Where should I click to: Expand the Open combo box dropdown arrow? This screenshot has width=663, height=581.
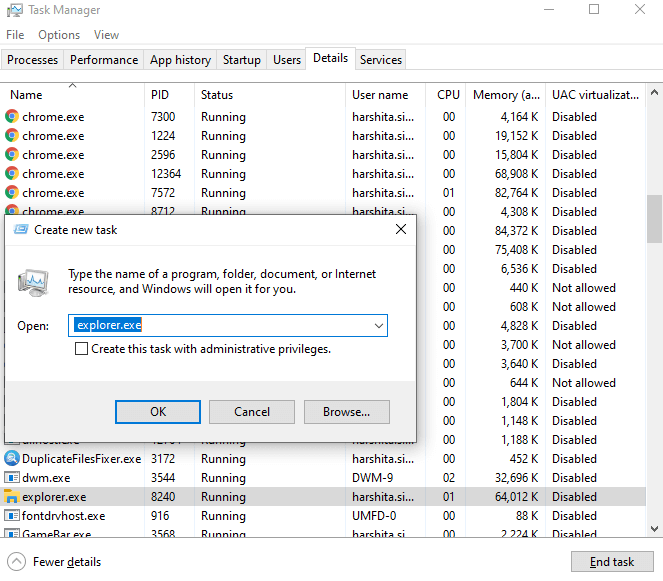click(x=378, y=326)
